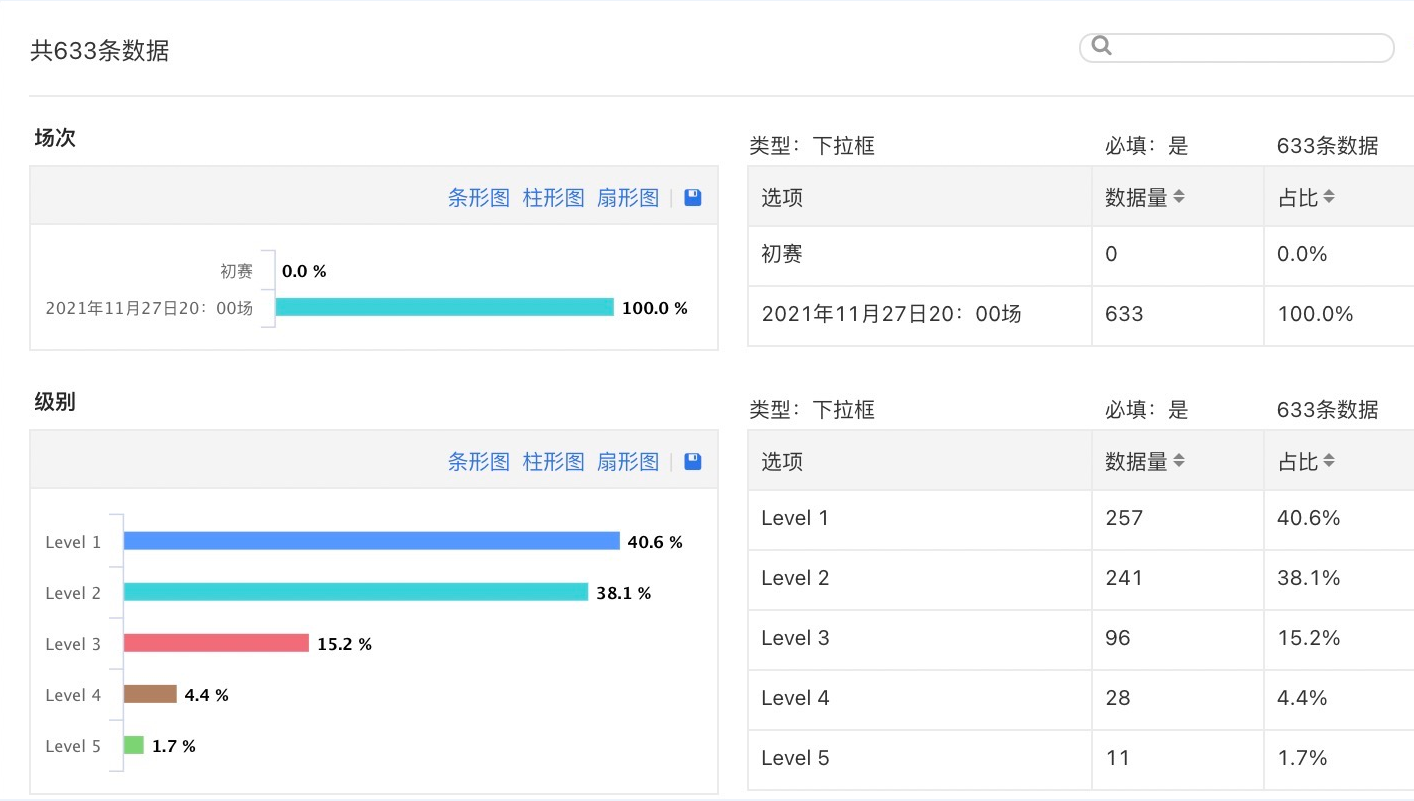Select the 初赛 row in 场次 table

[1081, 255]
